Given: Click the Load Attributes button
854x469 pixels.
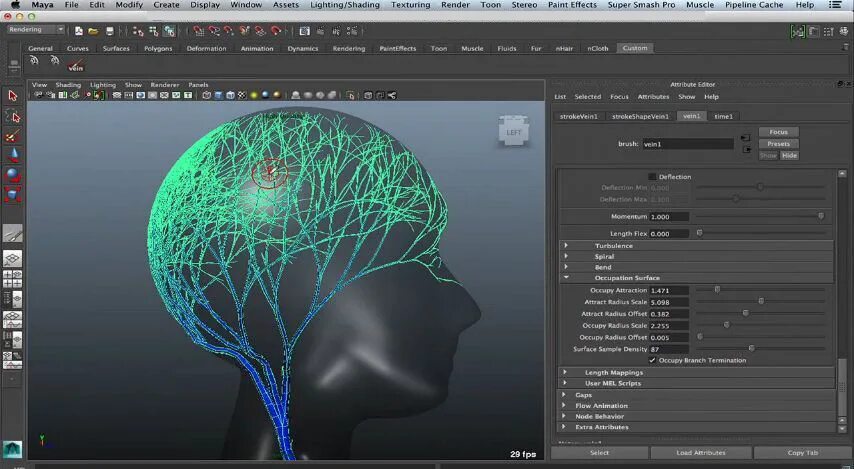Looking at the screenshot, I should [x=700, y=453].
